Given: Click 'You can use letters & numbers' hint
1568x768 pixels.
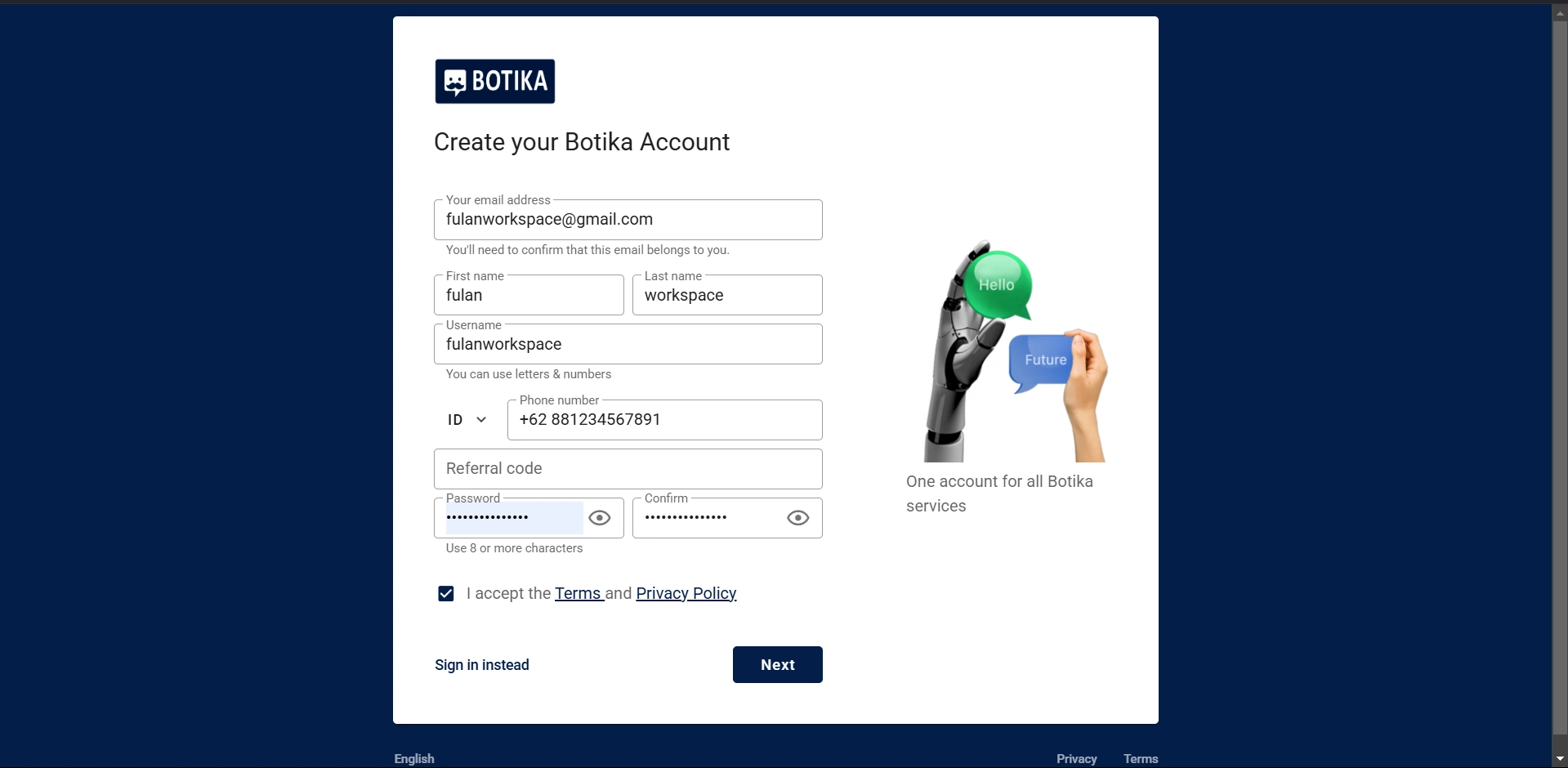Looking at the screenshot, I should coord(529,374).
